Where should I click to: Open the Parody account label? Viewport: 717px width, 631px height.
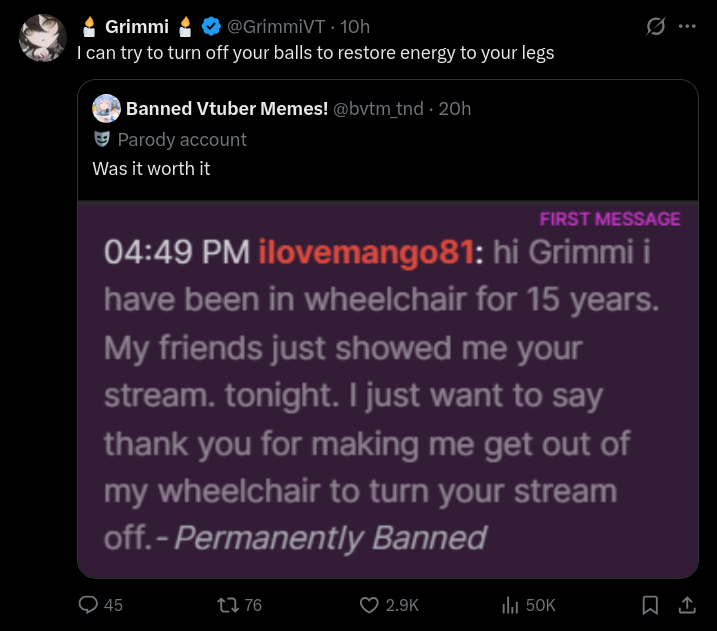point(182,139)
